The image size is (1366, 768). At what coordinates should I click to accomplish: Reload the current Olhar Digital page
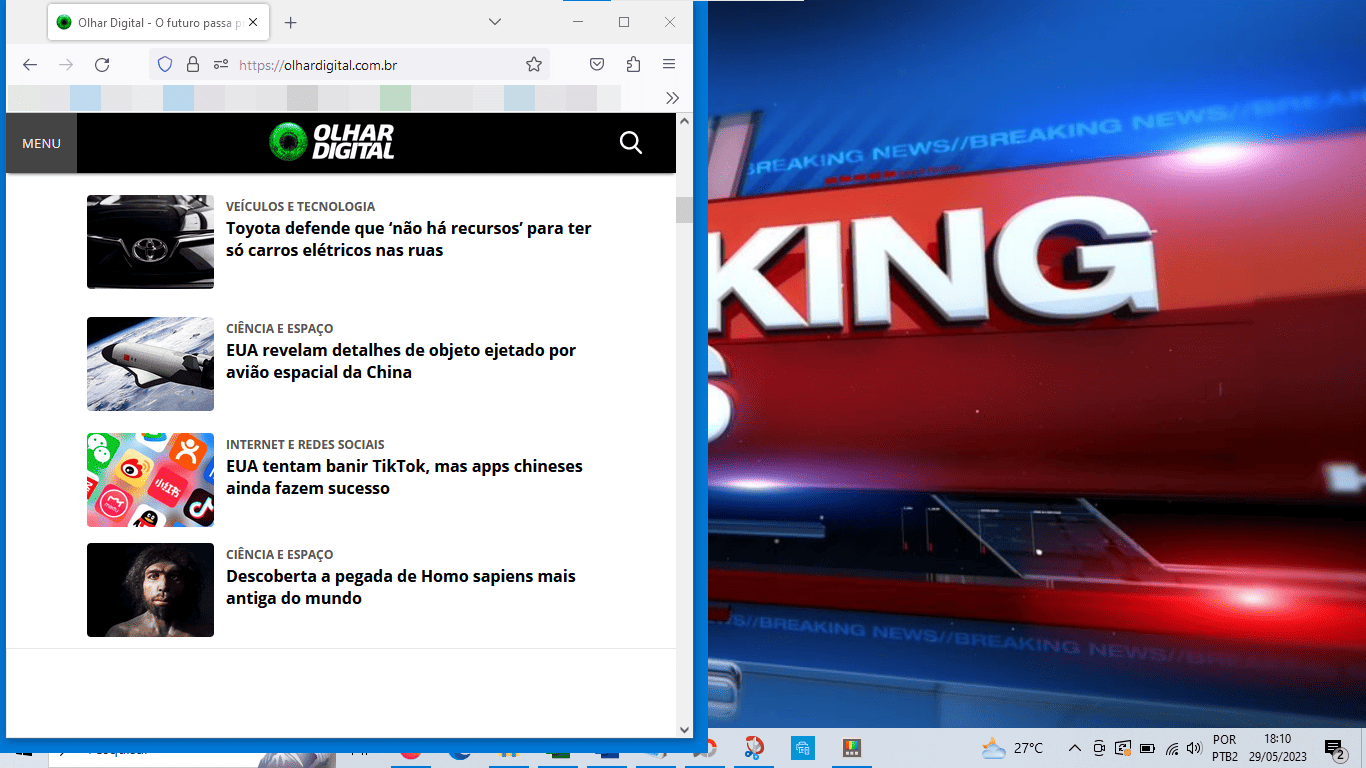tap(102, 65)
